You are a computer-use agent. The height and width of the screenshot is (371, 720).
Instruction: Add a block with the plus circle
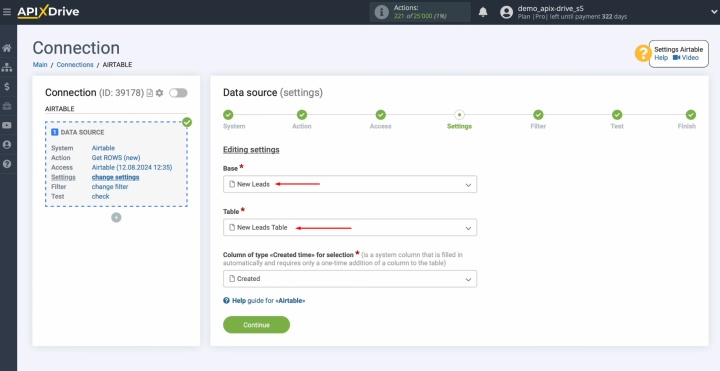coord(116,218)
